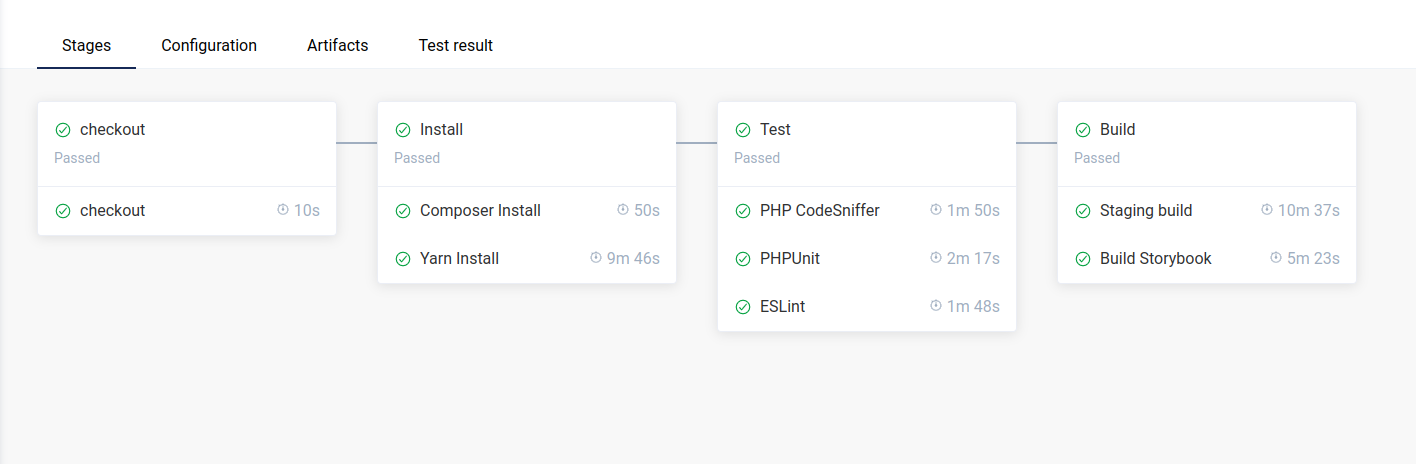Click the check icon in the Test stage header
Viewport: 1416px width, 464px height.
click(x=743, y=130)
